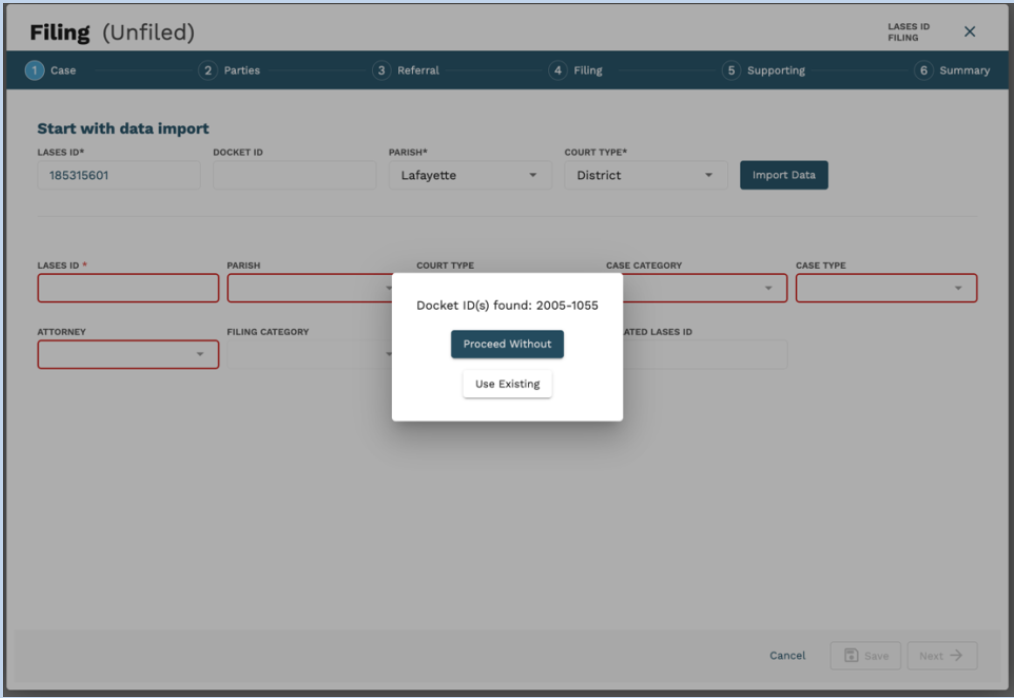1014x698 pixels.
Task: Click the Save disk icon
Action: coord(851,656)
